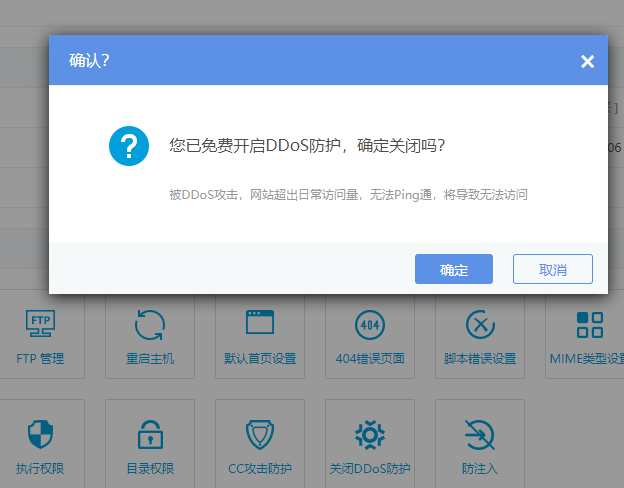
Task: Select the CC攻击防护 shield icon
Action: [260, 434]
